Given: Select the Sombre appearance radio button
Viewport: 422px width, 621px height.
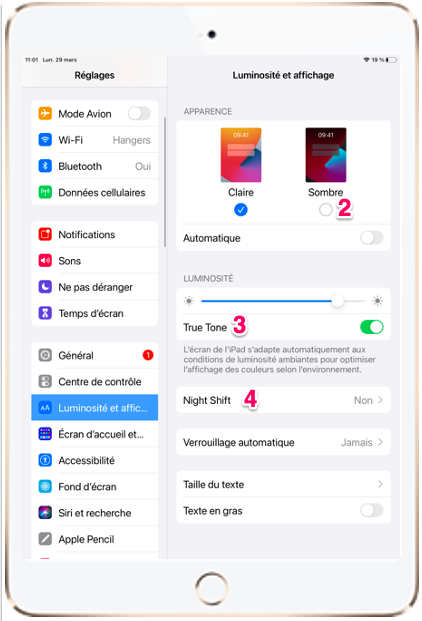Looking at the screenshot, I should [325, 210].
